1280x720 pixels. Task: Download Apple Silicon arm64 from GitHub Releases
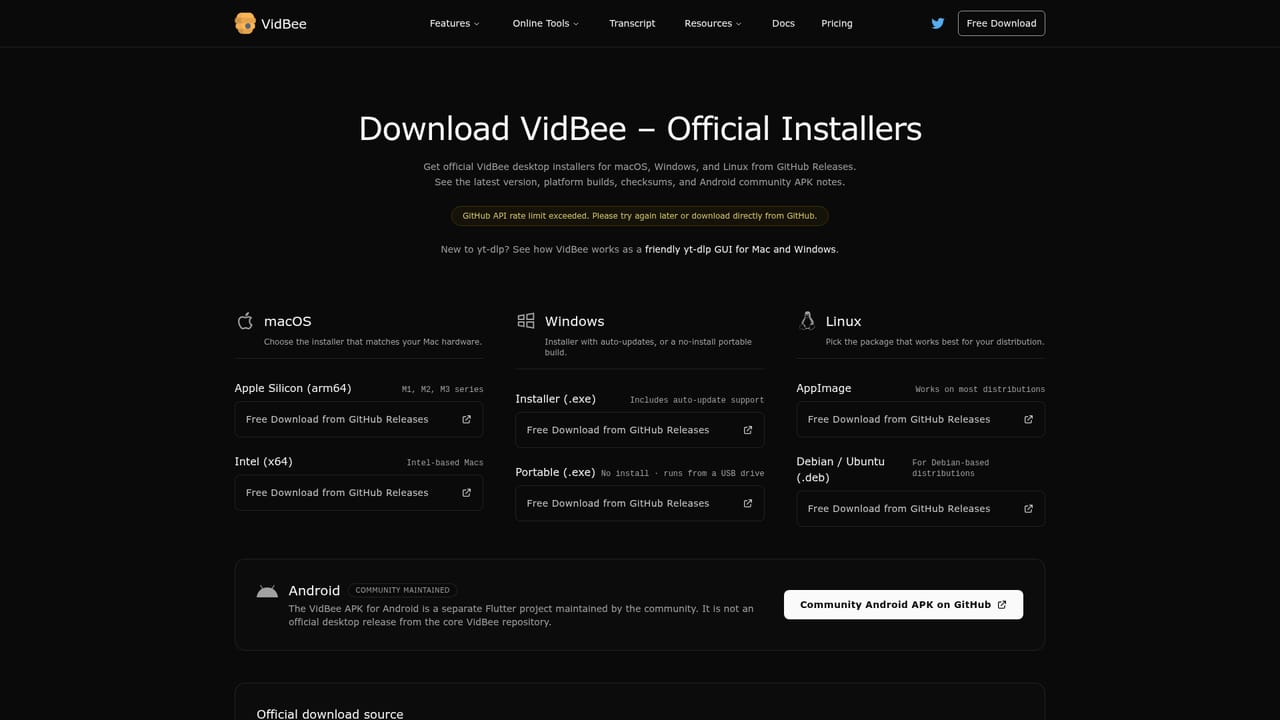[359, 420]
